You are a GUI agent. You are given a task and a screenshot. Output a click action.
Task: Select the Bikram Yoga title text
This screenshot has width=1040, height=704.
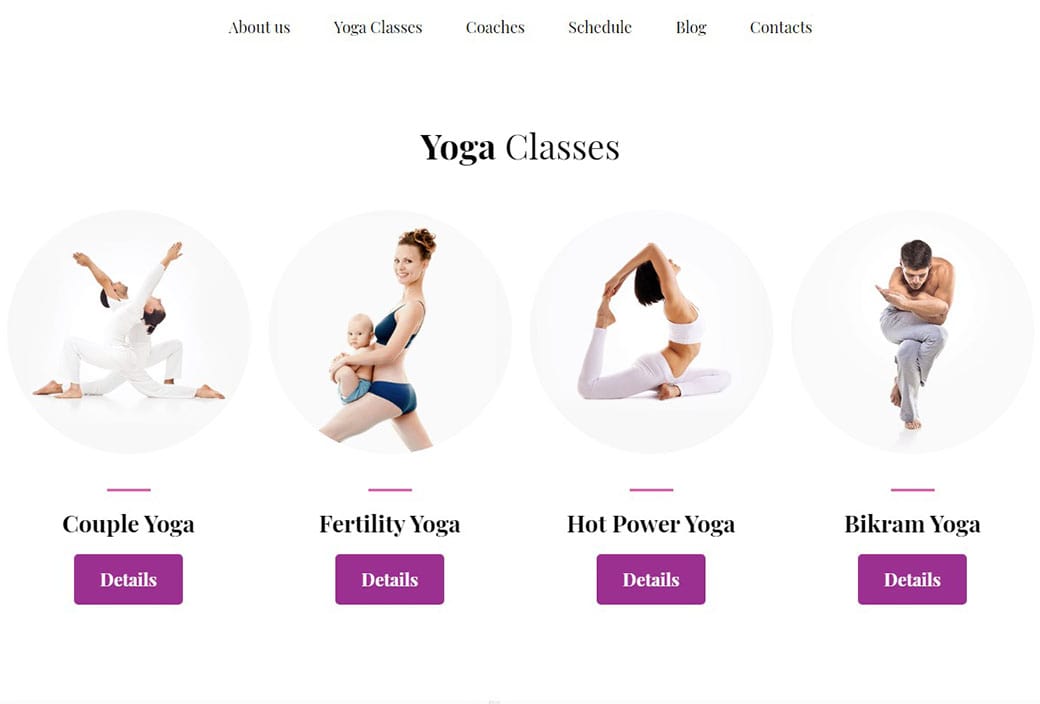(x=913, y=524)
